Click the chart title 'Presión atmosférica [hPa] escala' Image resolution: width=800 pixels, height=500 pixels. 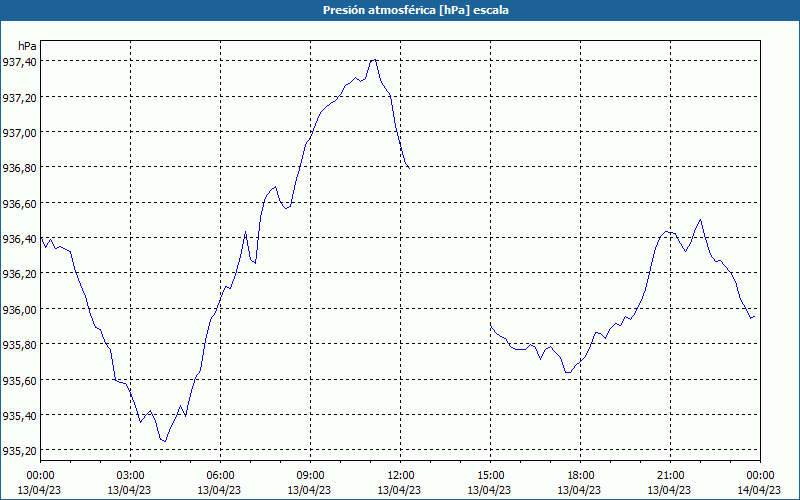(415, 10)
